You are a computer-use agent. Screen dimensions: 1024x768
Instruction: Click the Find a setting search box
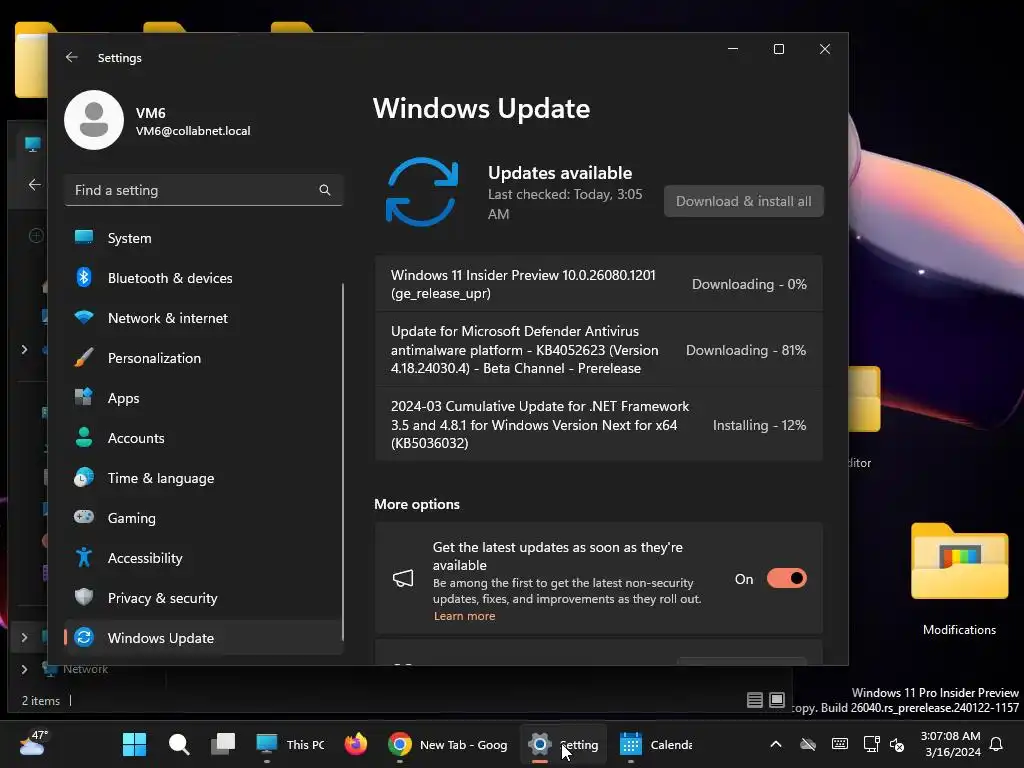[x=203, y=190]
